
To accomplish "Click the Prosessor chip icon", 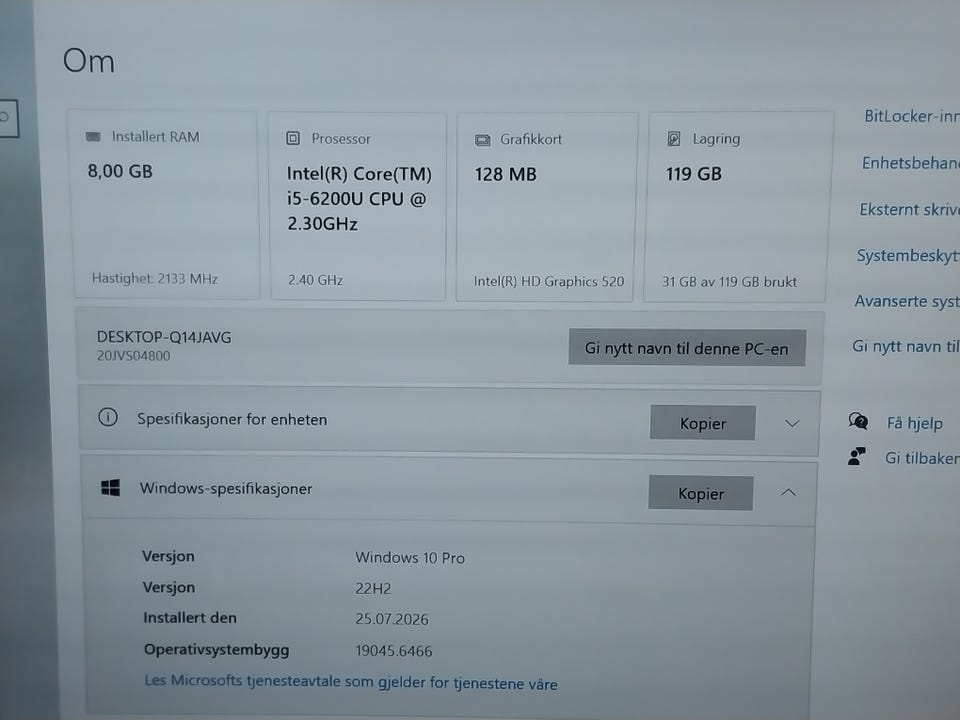I will 293,138.
